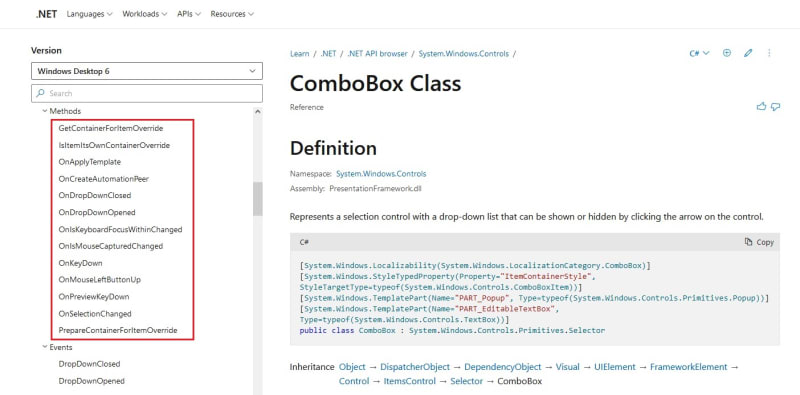Viewport: 800px width, 395px height.
Task: Click PresentationFramework.dll assembly text
Action: click(x=375, y=188)
